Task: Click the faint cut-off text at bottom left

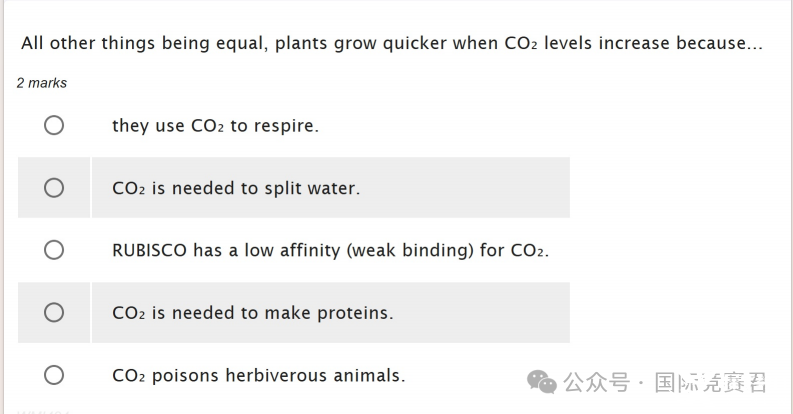Action: (43, 411)
